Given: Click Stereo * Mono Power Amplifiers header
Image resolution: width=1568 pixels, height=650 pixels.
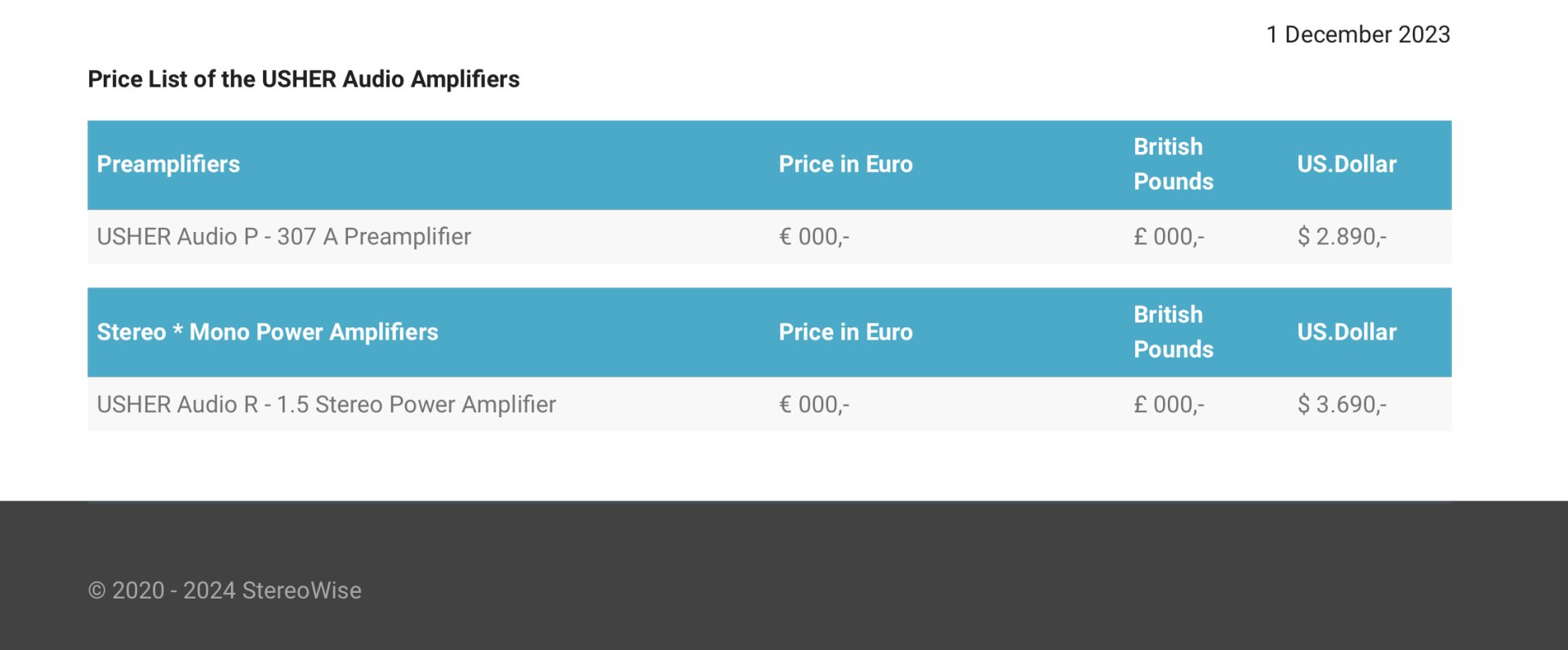Looking at the screenshot, I should (268, 332).
